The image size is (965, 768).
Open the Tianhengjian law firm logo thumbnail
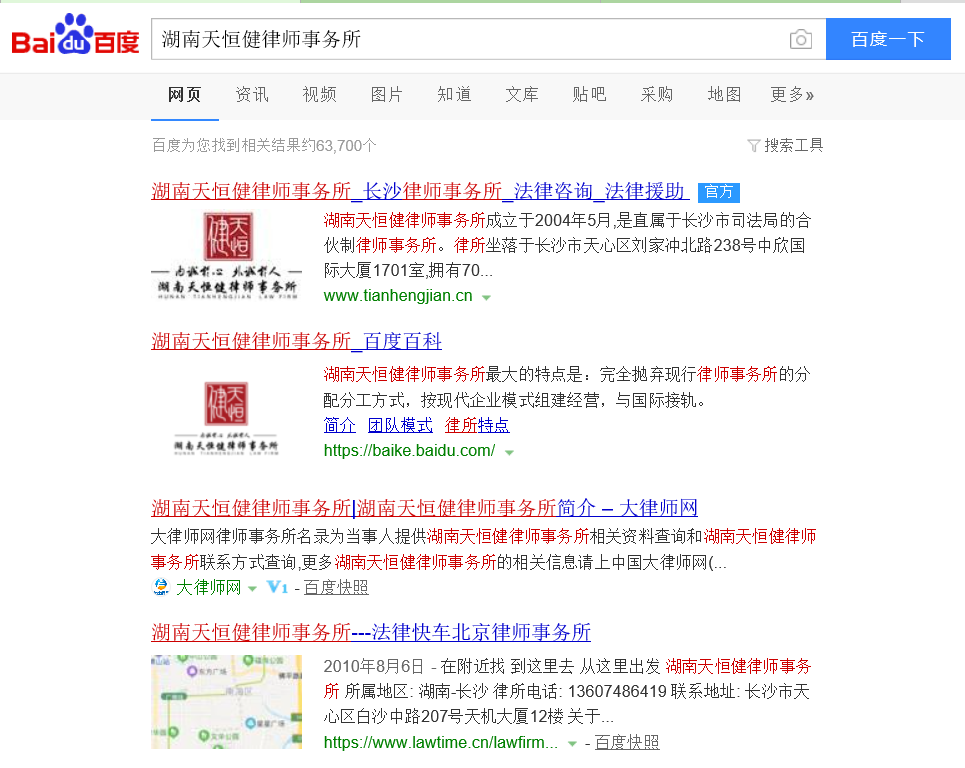pyautogui.click(x=227, y=255)
